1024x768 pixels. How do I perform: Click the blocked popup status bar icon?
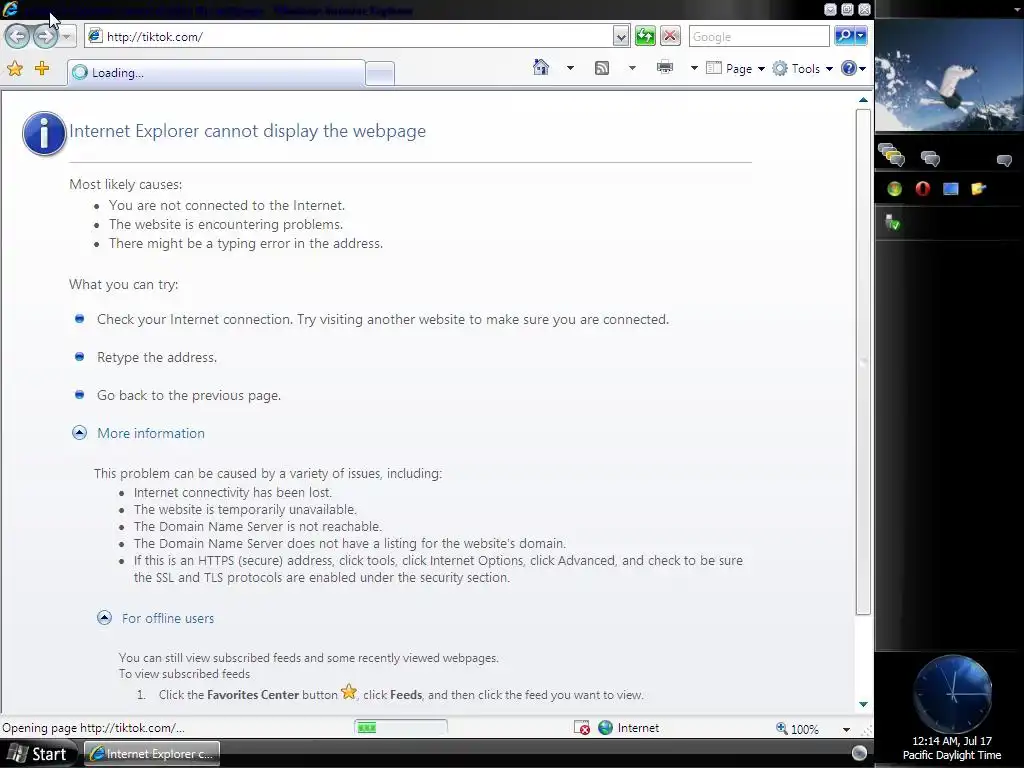pos(582,728)
